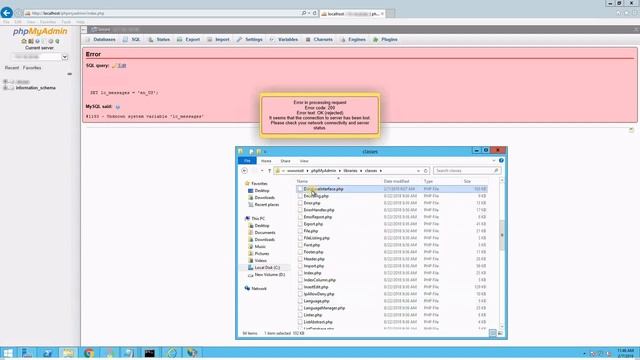Open the Charsets tab
640x360 pixels.
coord(319,40)
